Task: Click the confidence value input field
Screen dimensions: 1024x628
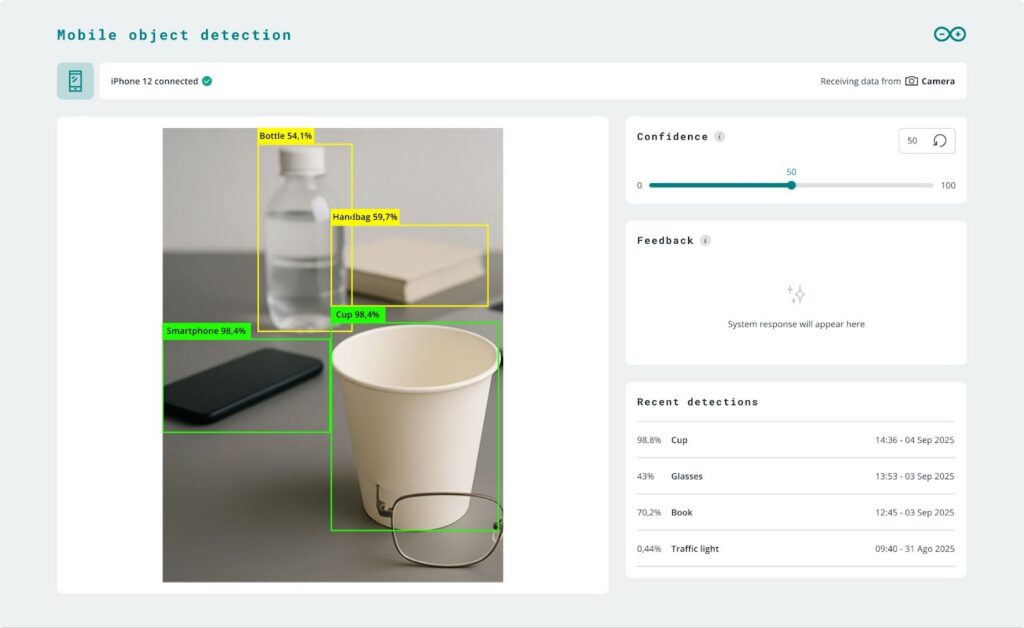Action: tap(913, 141)
